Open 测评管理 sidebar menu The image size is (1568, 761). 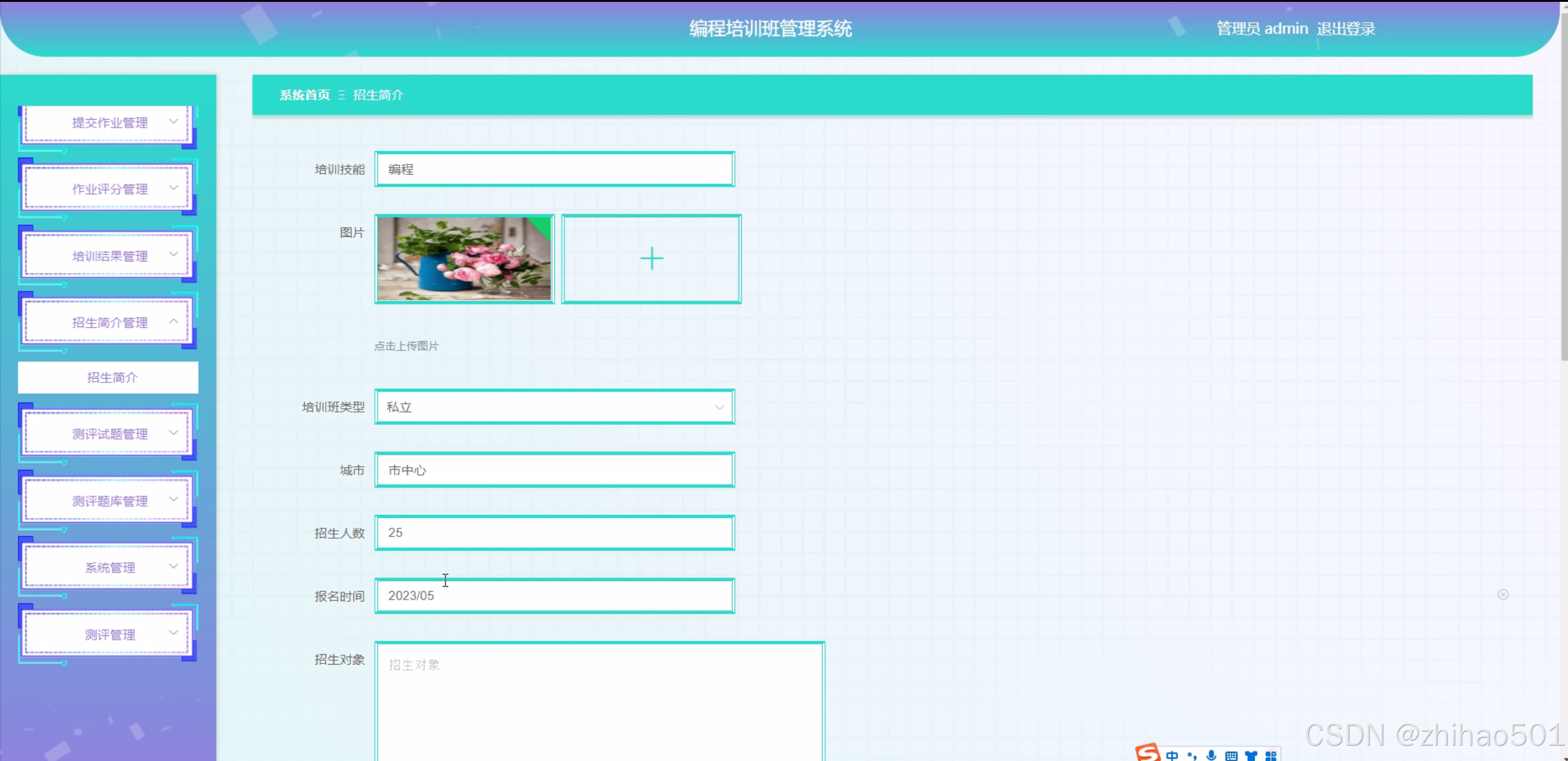point(107,635)
